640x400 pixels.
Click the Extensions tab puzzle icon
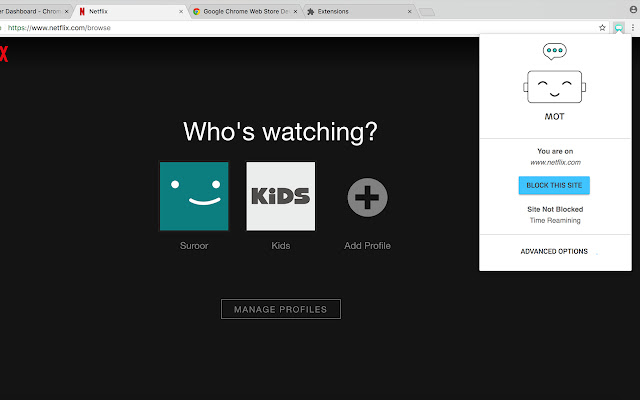(x=311, y=11)
